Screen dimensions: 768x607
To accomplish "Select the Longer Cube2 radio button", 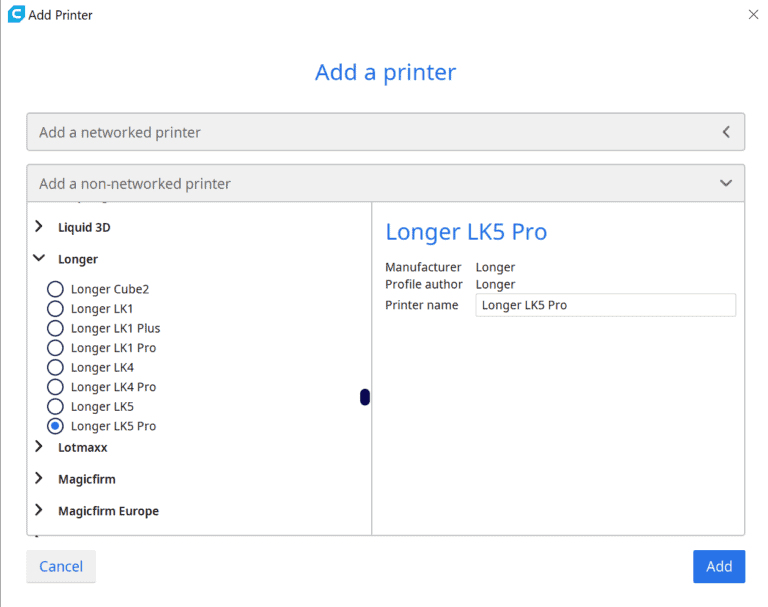I will click(x=55, y=289).
